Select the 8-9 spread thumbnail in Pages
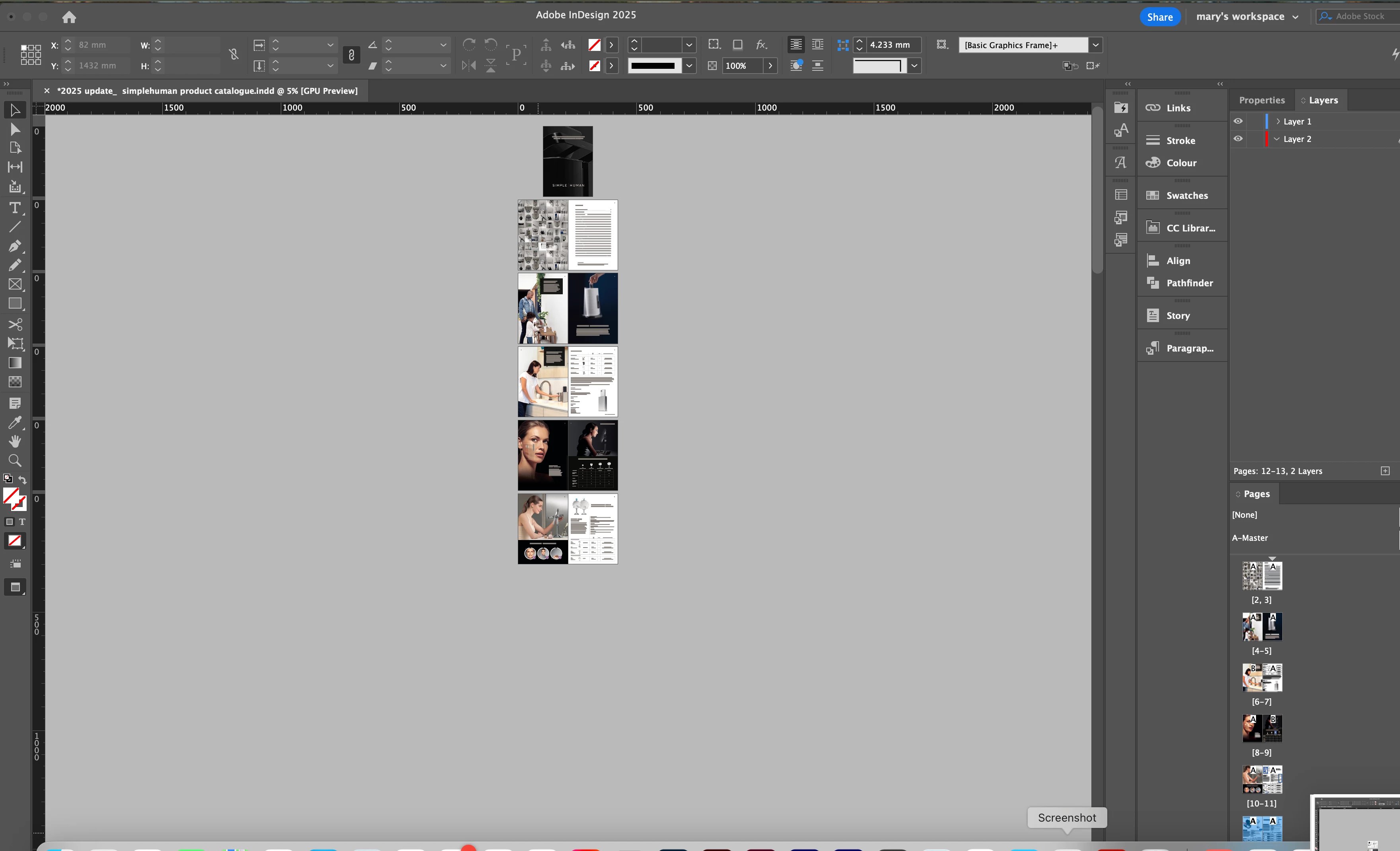1400x851 pixels. [1262, 729]
